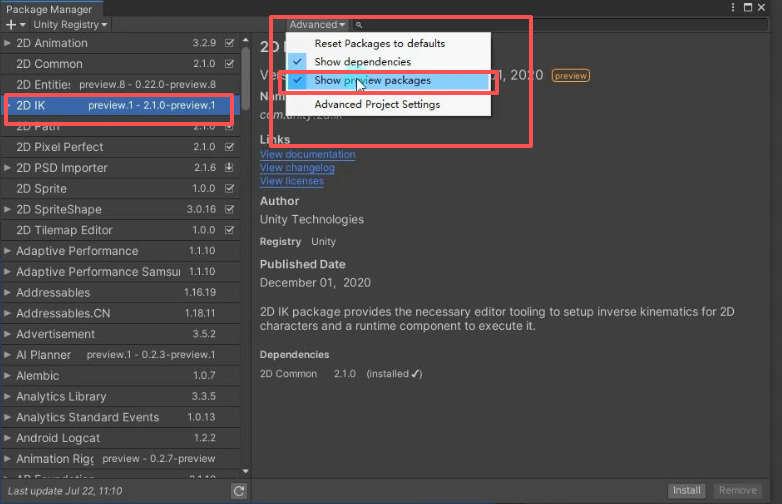The height and width of the screenshot is (504, 782).
Task: Click installed checkmark for 2D Animation
Action: click(x=229, y=43)
